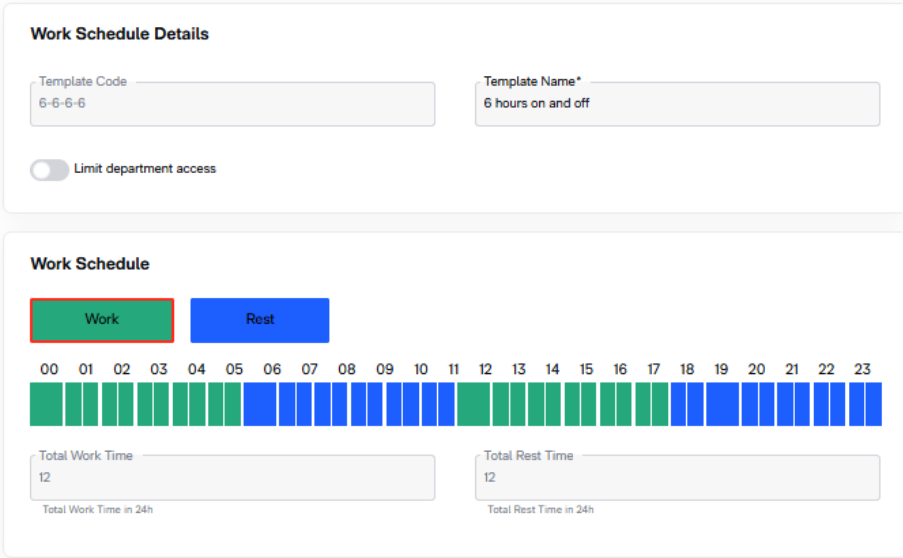Click the second half-hour block under hour 08
903x558 pixels.
[x=339, y=404]
